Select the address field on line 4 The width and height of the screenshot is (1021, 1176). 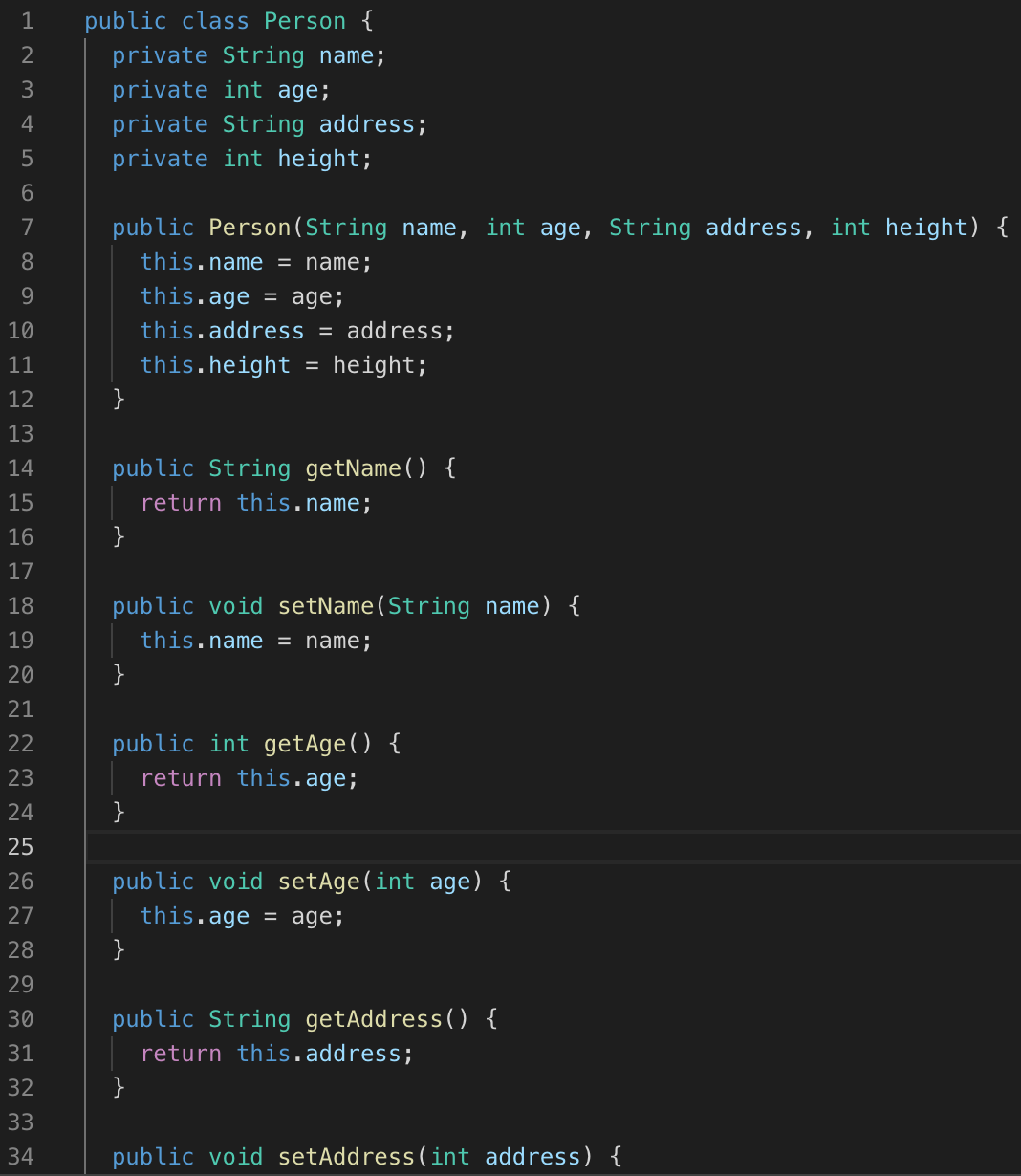365,123
